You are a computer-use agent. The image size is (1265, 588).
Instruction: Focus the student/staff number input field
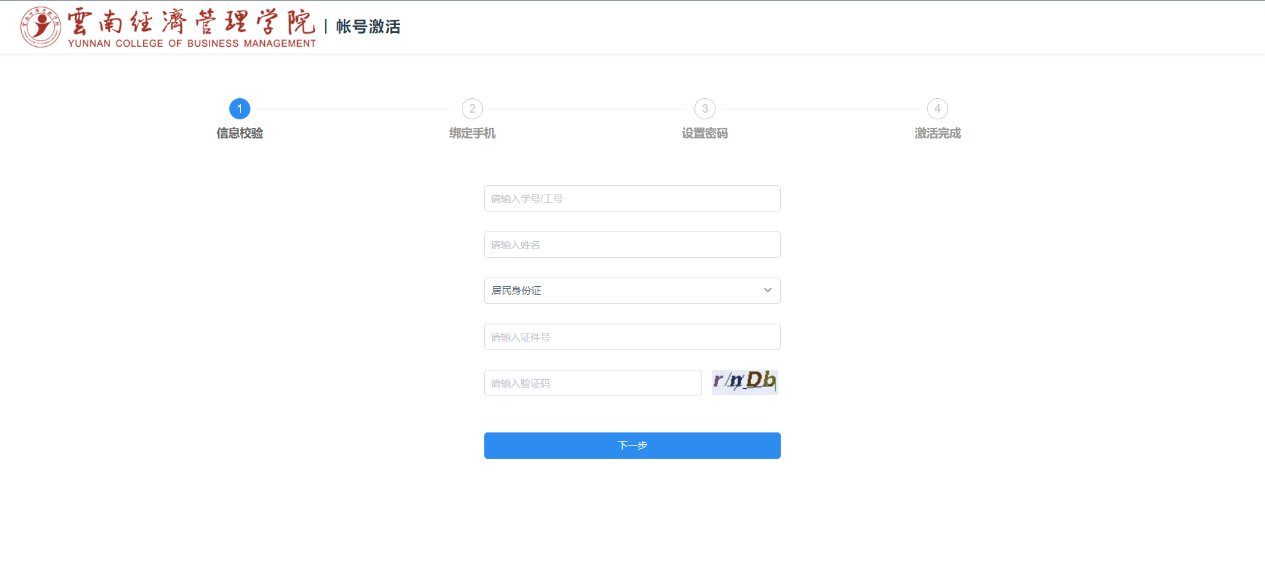point(632,199)
